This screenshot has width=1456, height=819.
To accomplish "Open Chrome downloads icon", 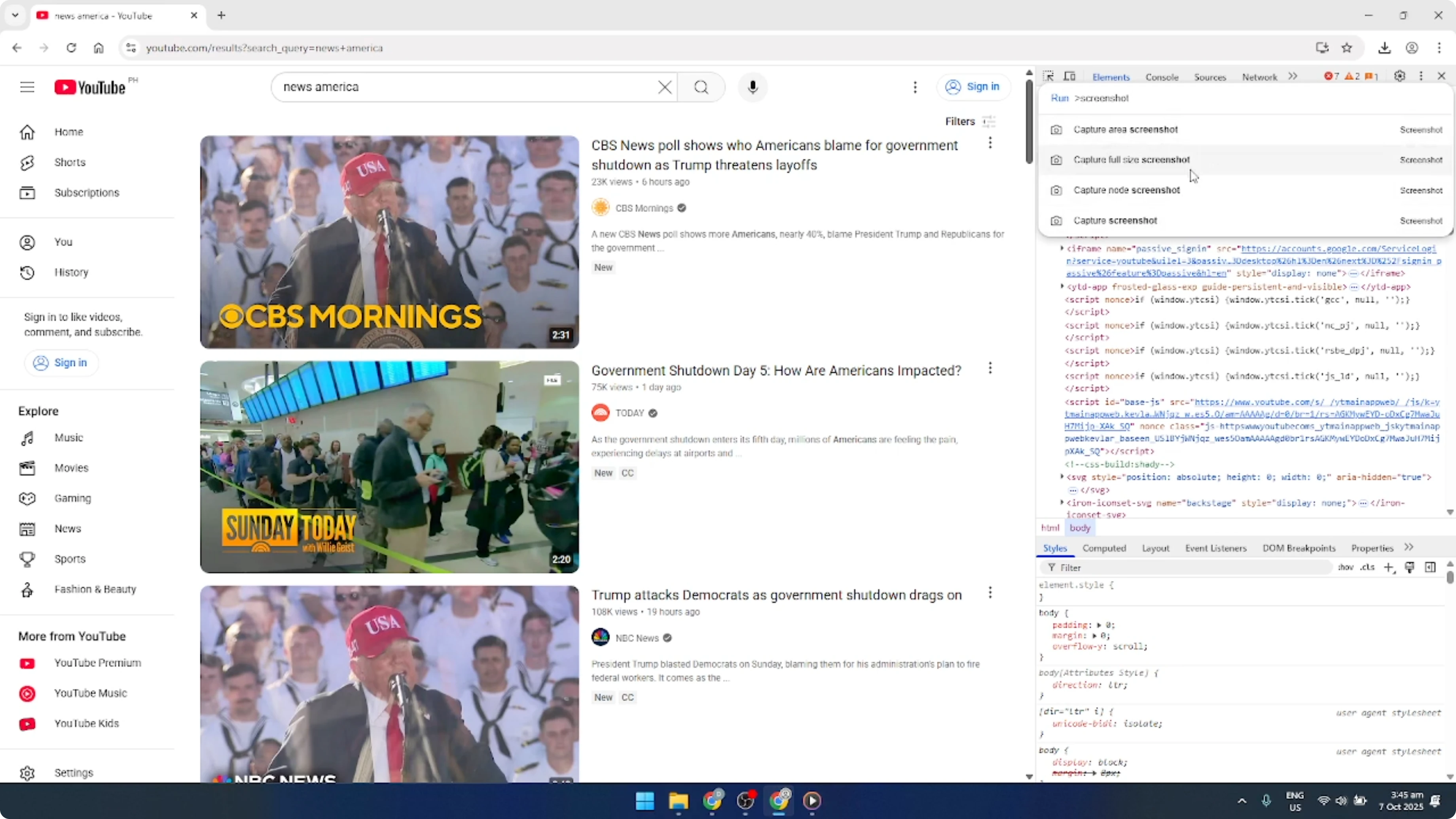I will [x=1384, y=48].
